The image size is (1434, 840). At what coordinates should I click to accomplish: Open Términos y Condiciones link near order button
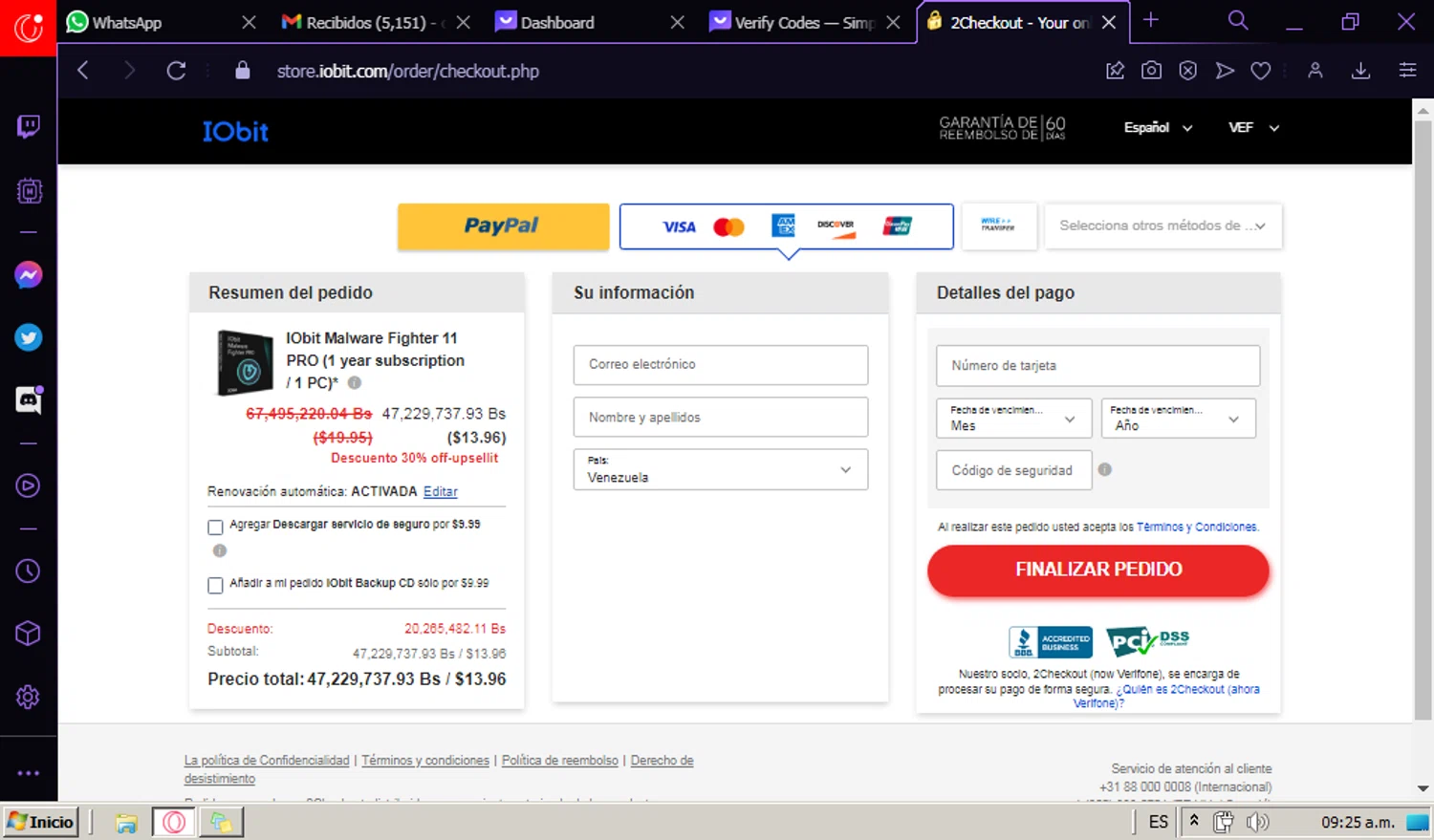coord(1197,528)
